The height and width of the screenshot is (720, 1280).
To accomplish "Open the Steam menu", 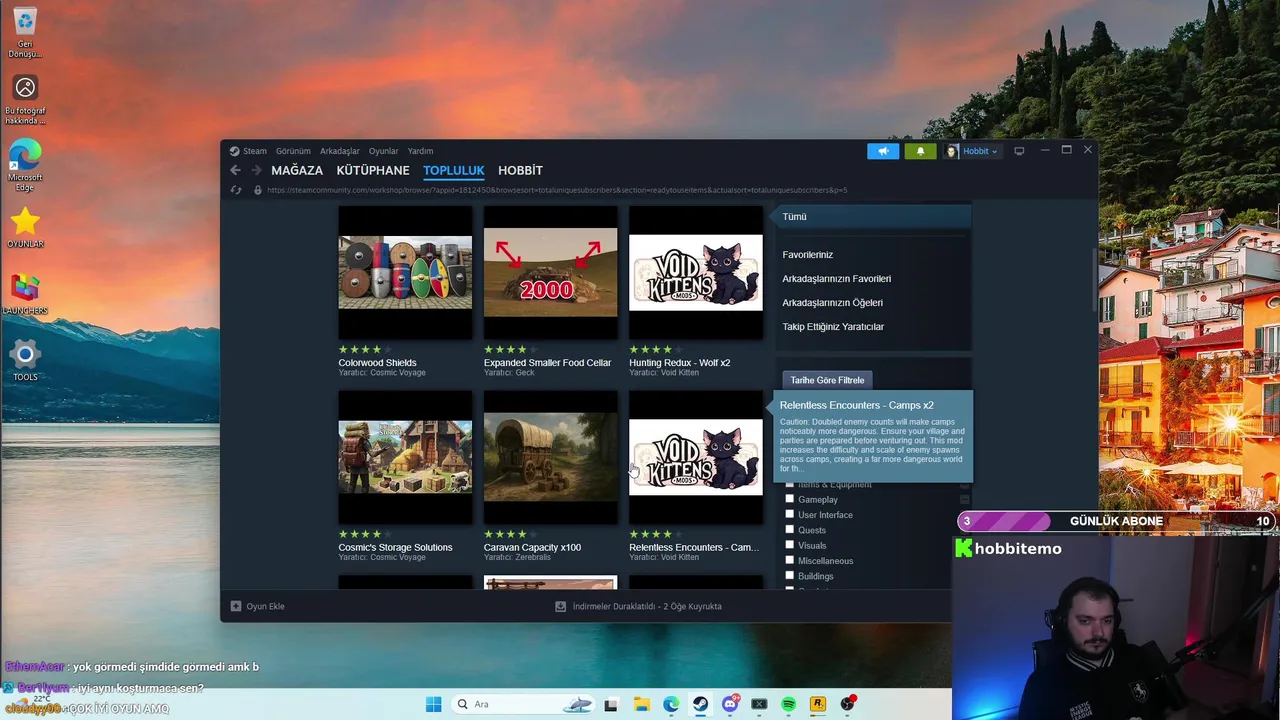I will point(255,151).
